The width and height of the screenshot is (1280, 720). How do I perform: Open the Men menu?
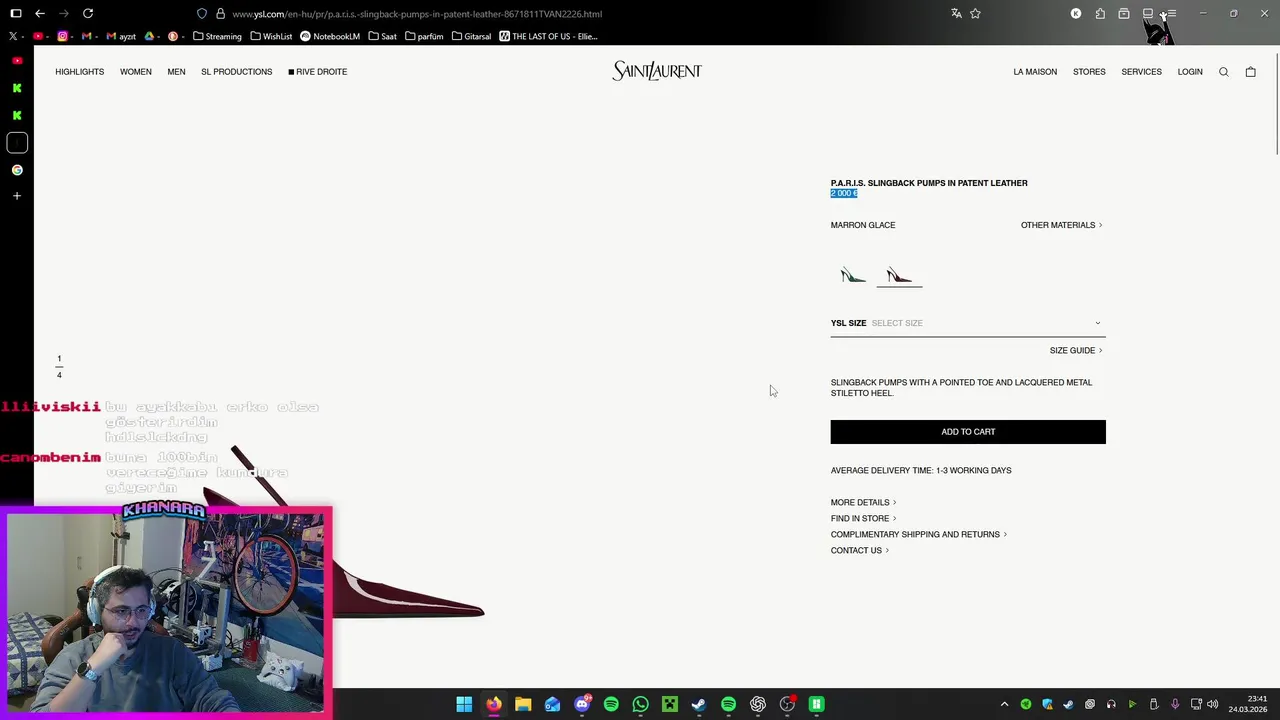click(x=176, y=72)
